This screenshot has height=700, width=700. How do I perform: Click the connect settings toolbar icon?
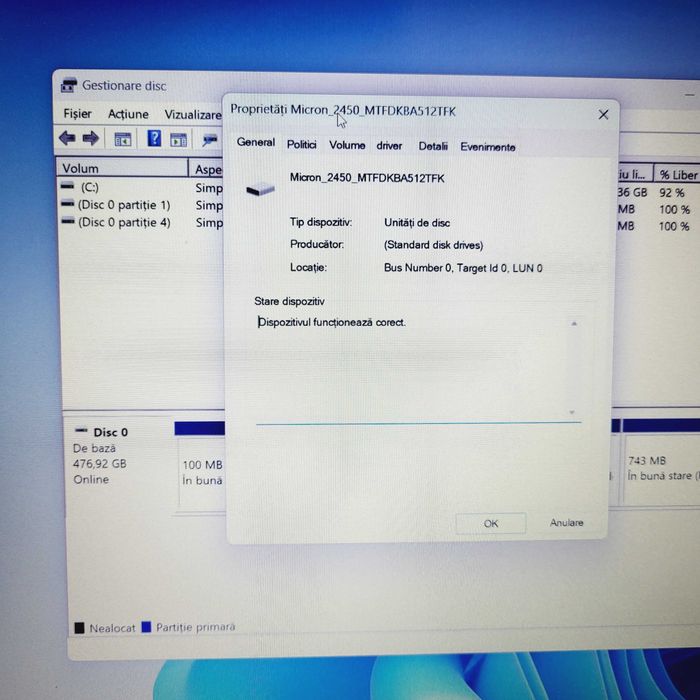210,140
